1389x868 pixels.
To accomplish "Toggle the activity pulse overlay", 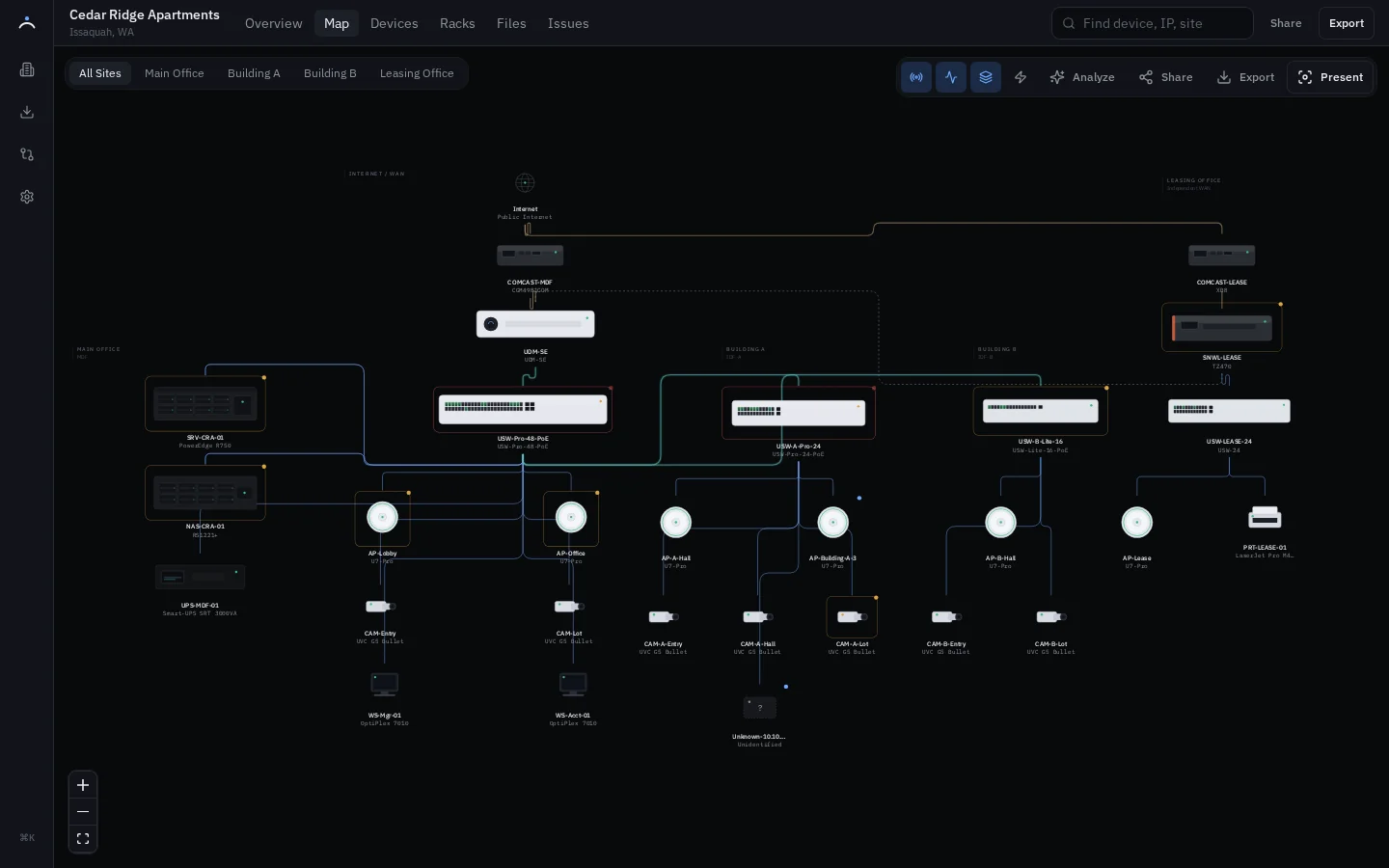I will 951,77.
